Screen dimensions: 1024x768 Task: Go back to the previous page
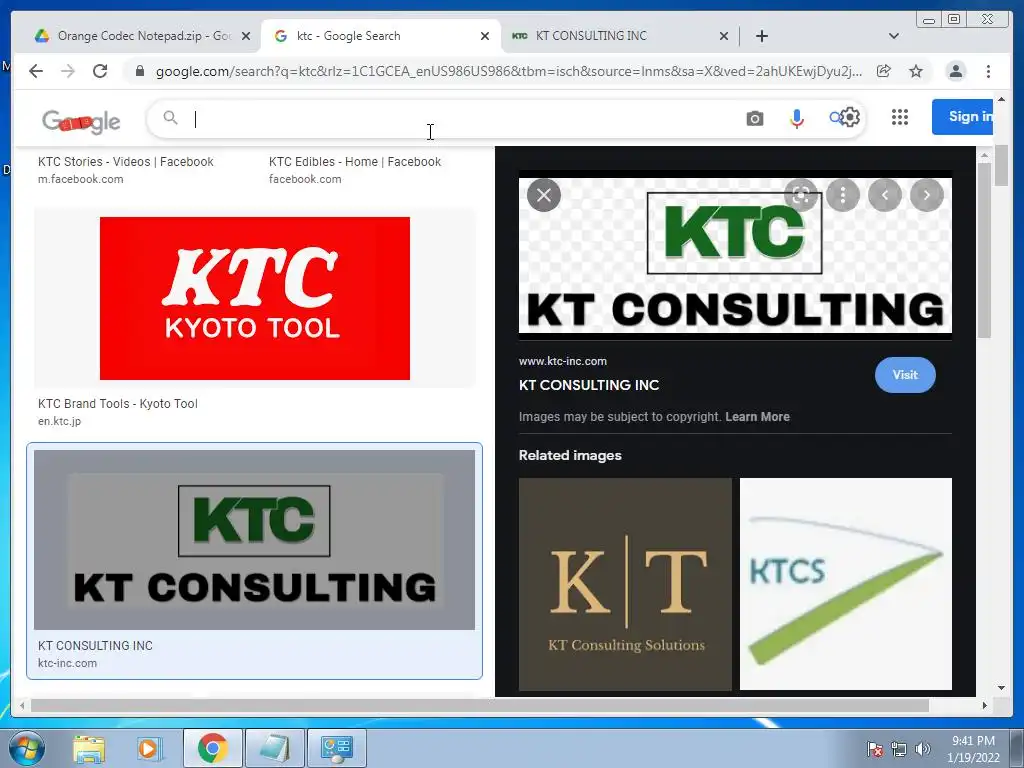tap(36, 71)
